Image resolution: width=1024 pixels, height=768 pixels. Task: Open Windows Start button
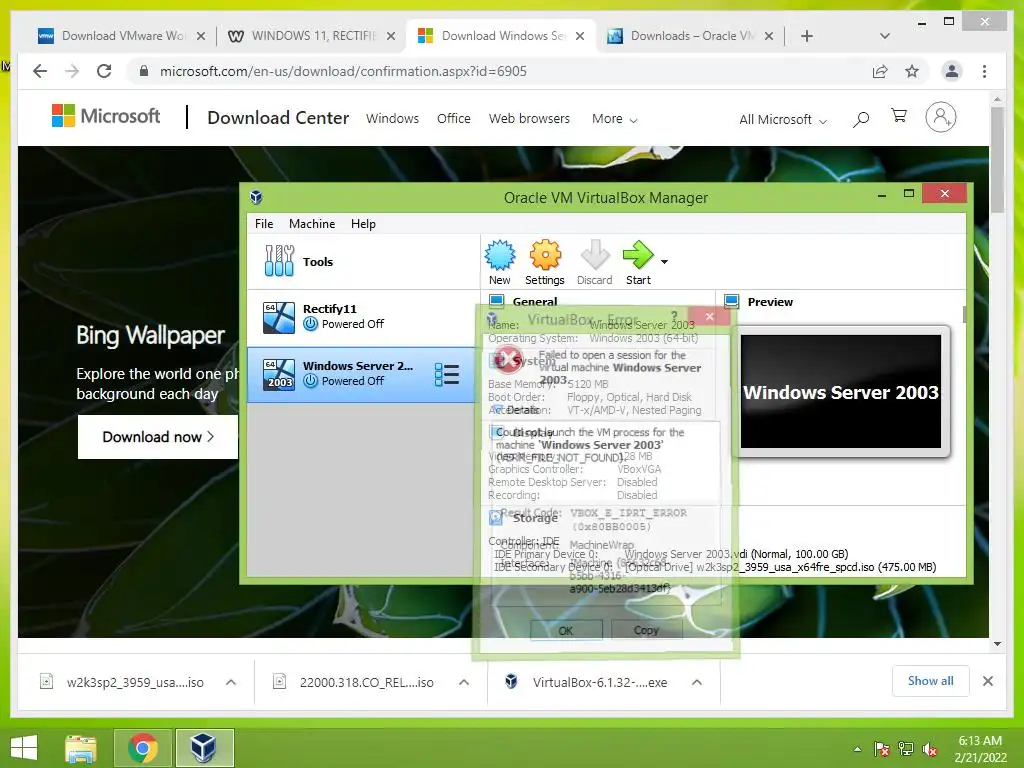pyautogui.click(x=24, y=748)
